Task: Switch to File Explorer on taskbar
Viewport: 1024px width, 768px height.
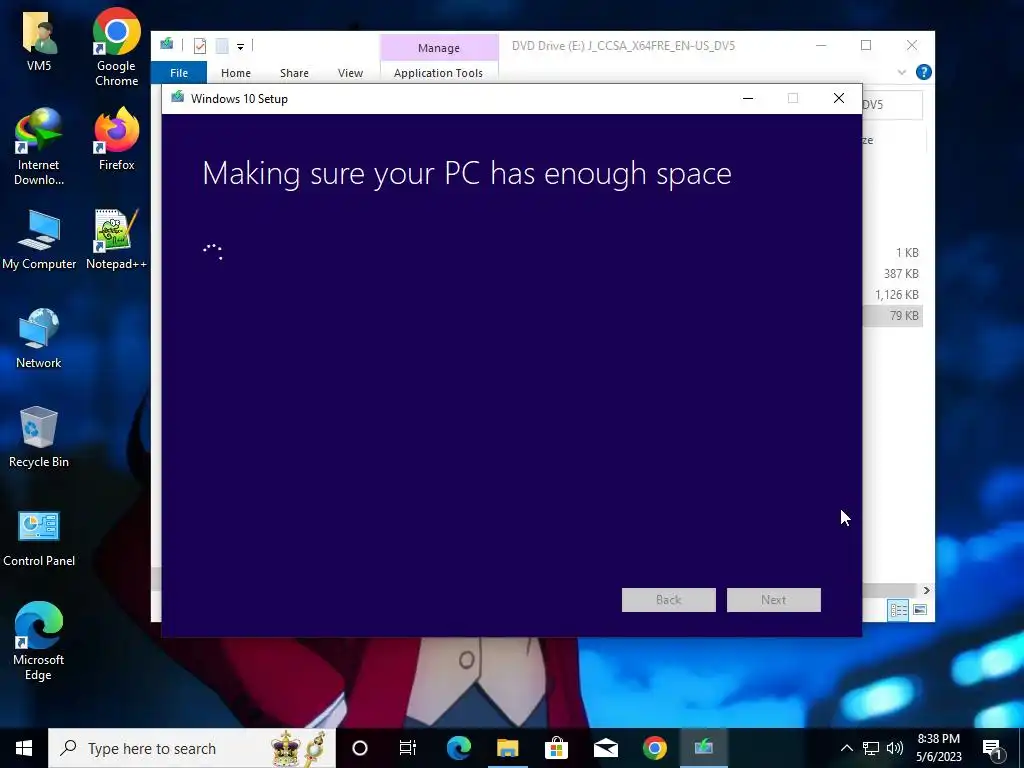Action: pos(507,748)
